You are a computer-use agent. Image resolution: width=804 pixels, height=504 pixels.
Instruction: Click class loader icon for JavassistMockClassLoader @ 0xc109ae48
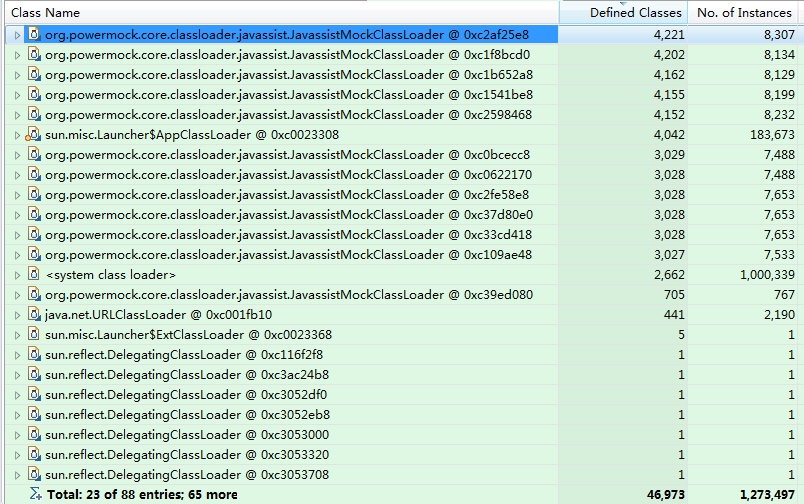(34, 254)
